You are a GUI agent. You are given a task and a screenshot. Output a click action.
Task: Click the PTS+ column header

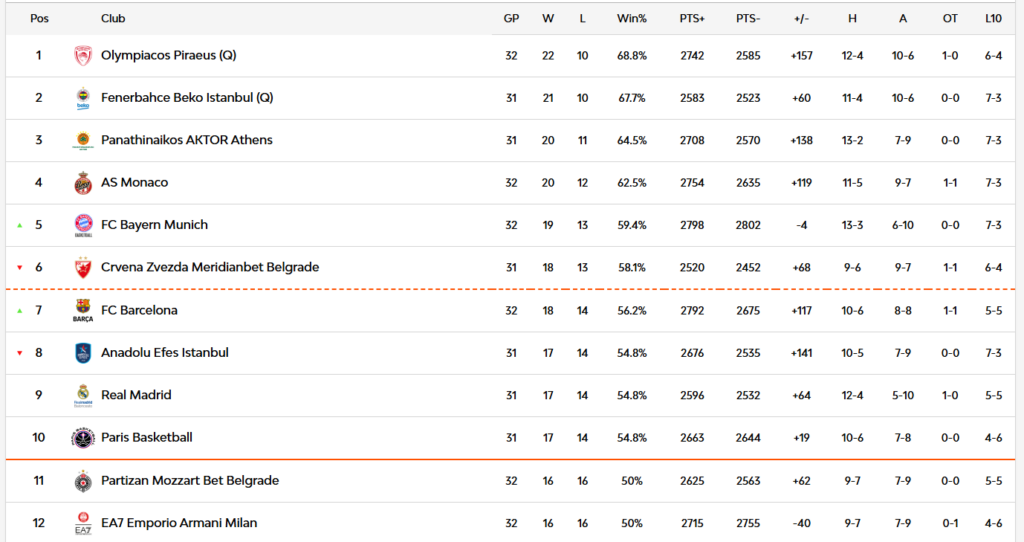pos(692,18)
